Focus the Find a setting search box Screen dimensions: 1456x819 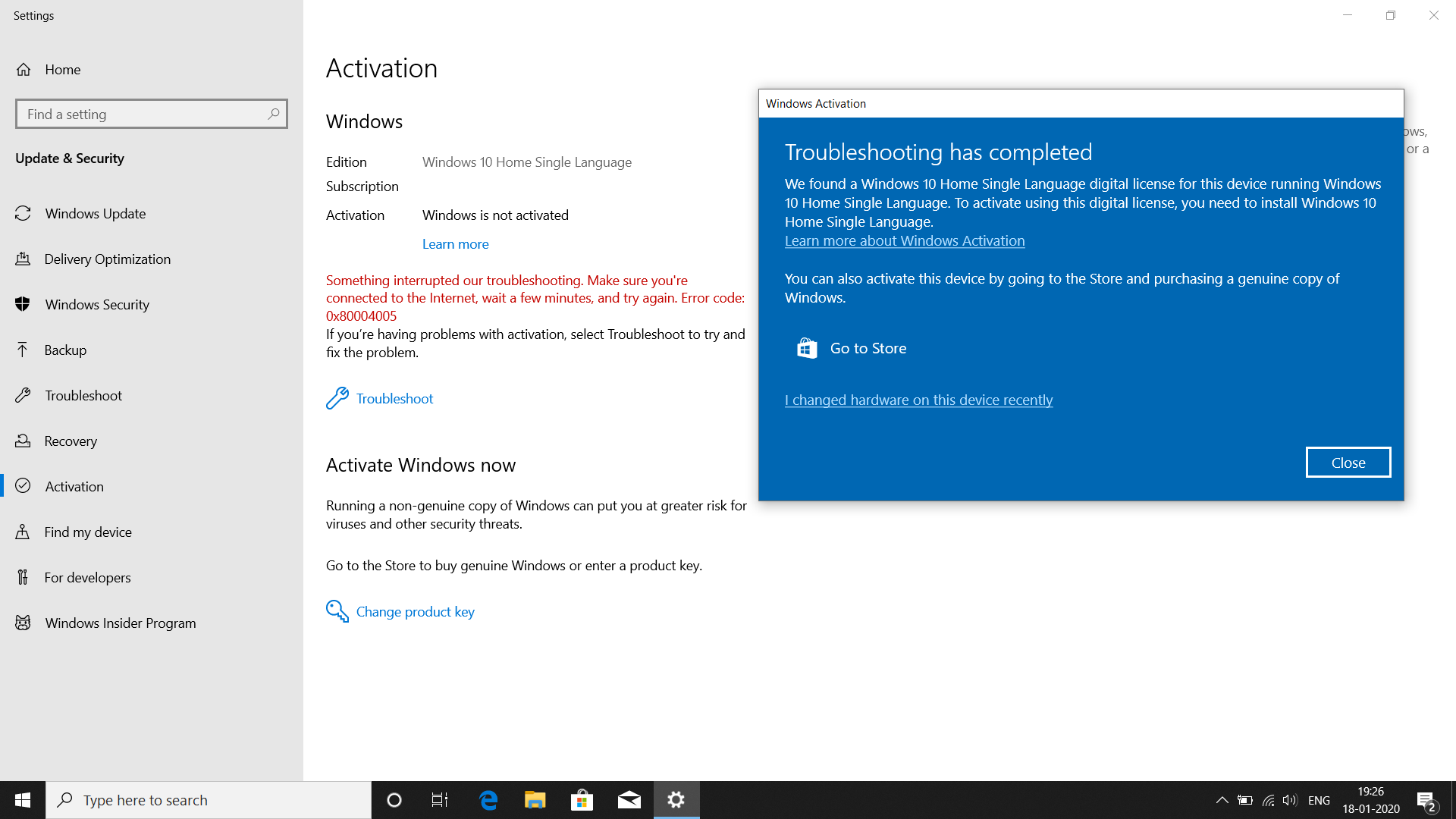(152, 114)
